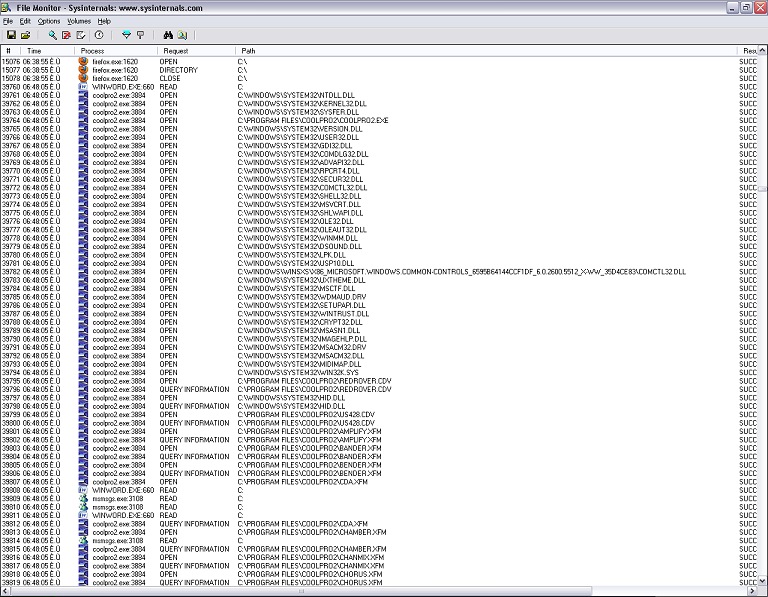Viewport: 768px width, 597px height.
Task: Click msmsgs.exe:3108 process in row 39810
Action: click(118, 507)
